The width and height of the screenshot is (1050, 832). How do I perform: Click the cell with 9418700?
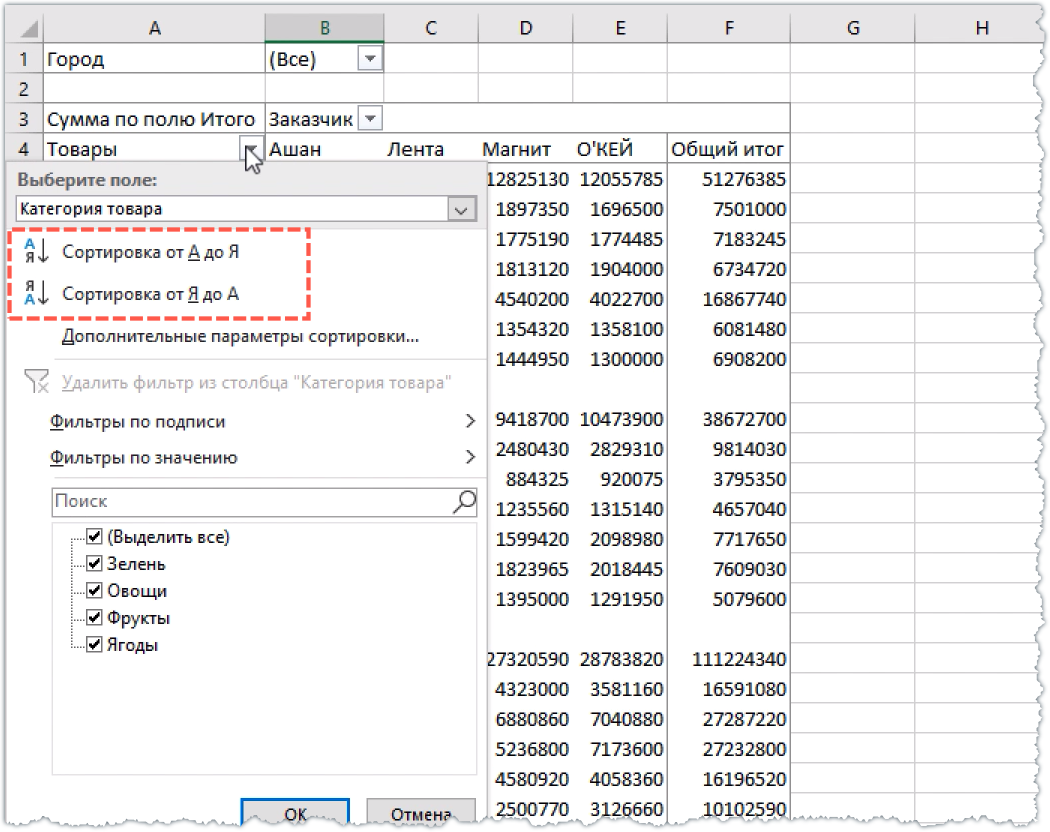click(532, 419)
